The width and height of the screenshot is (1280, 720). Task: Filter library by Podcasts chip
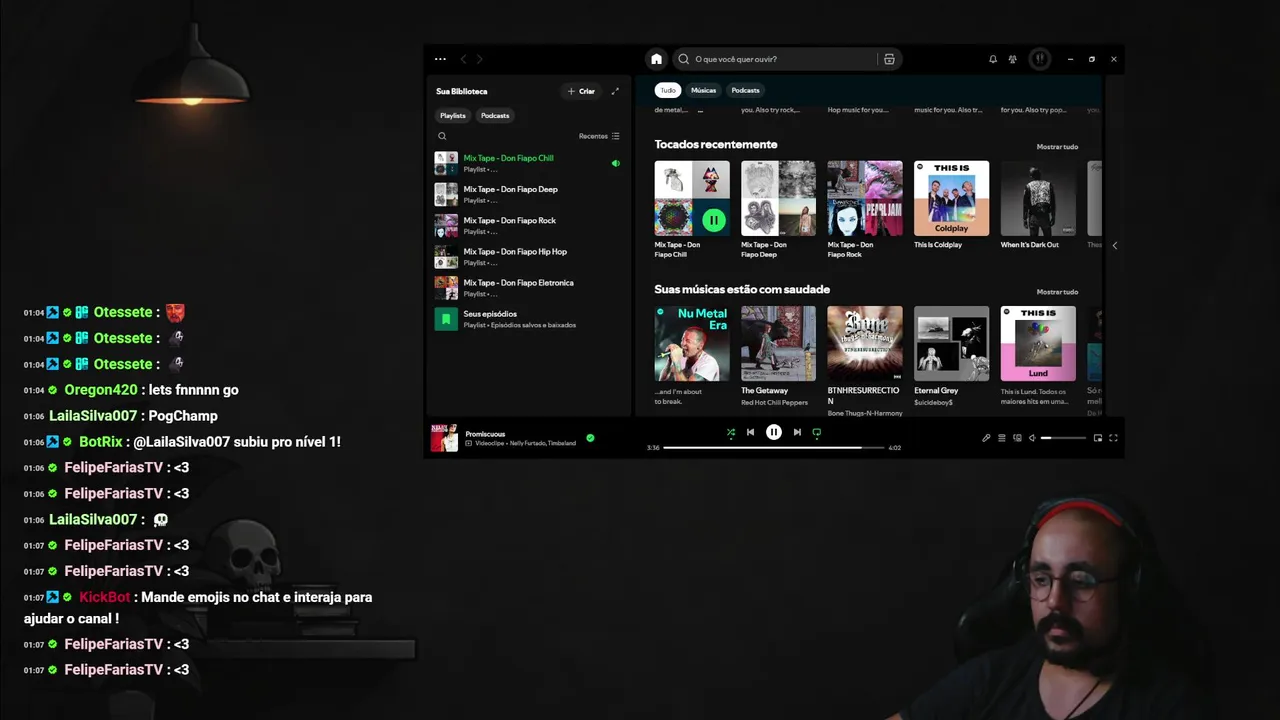point(495,115)
